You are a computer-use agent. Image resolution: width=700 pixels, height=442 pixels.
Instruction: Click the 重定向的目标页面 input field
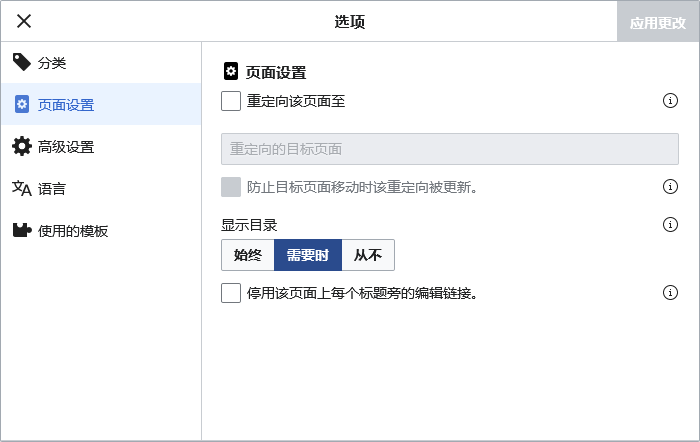click(449, 149)
